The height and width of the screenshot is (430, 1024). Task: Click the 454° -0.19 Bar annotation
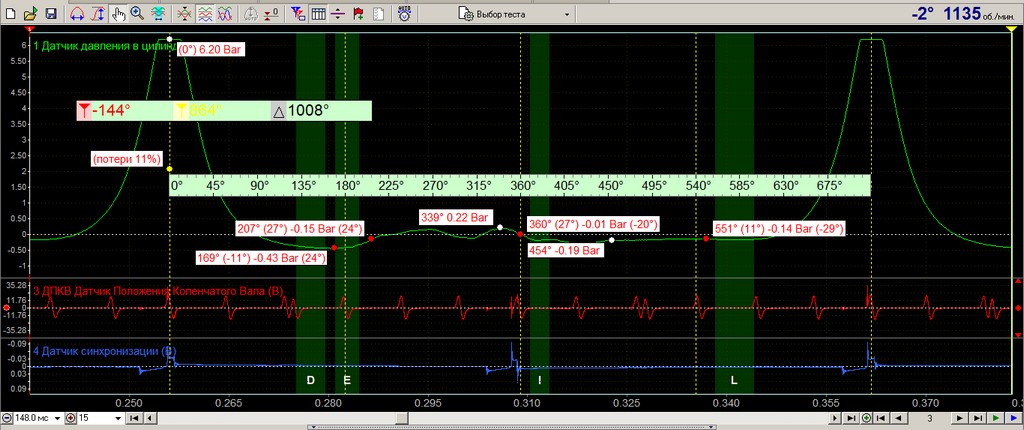click(564, 250)
